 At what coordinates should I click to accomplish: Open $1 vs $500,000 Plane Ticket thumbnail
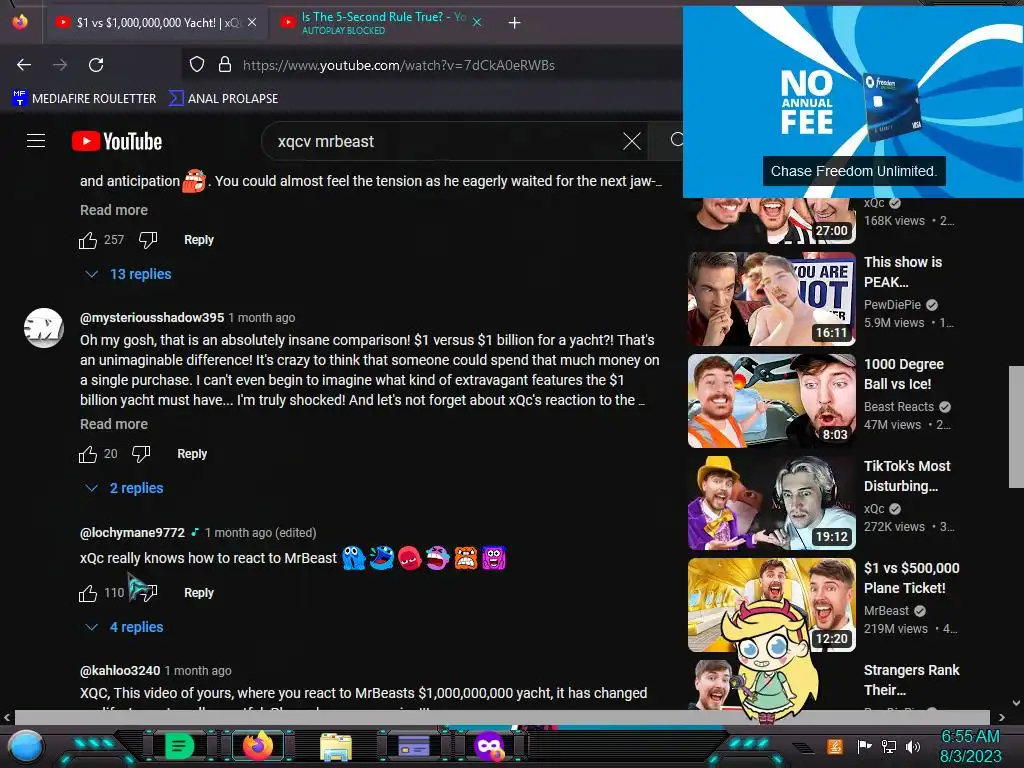point(771,605)
